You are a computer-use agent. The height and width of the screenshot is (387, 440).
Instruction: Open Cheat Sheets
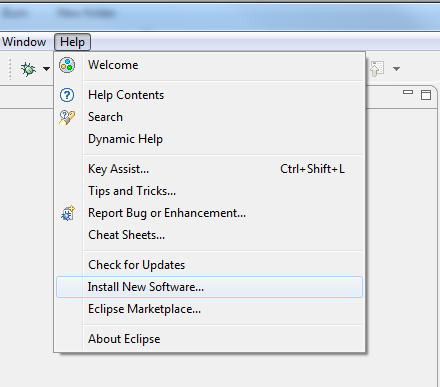tap(209, 235)
